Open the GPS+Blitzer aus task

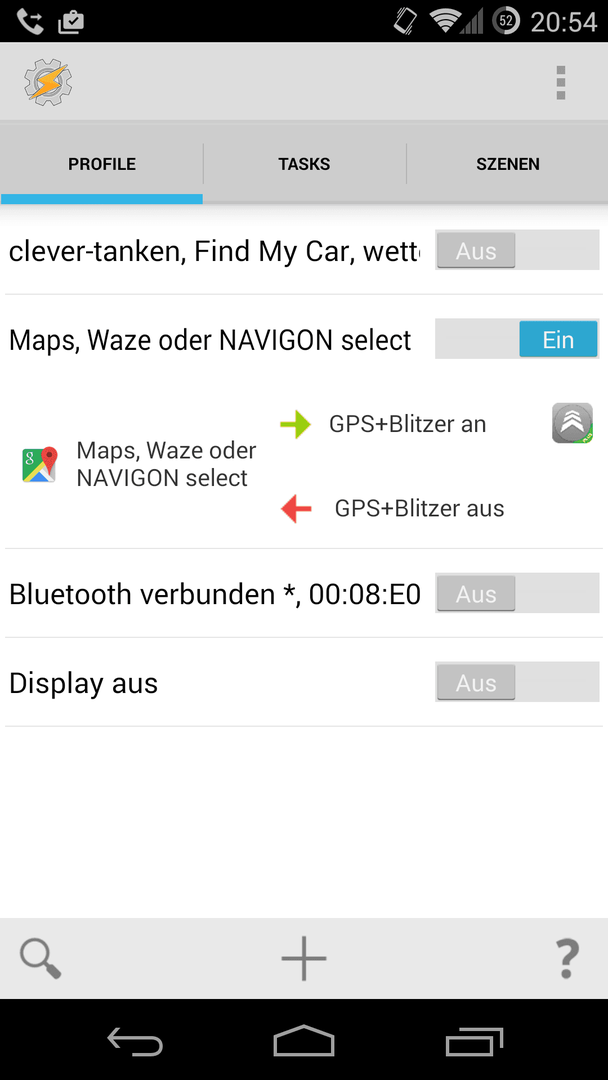point(419,509)
